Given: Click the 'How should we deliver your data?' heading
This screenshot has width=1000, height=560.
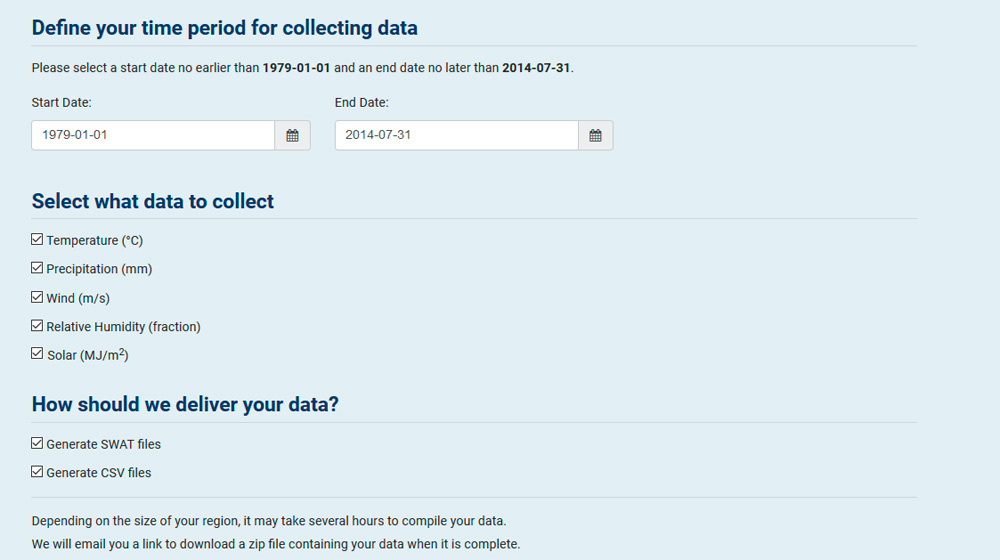Looking at the screenshot, I should 185,404.
